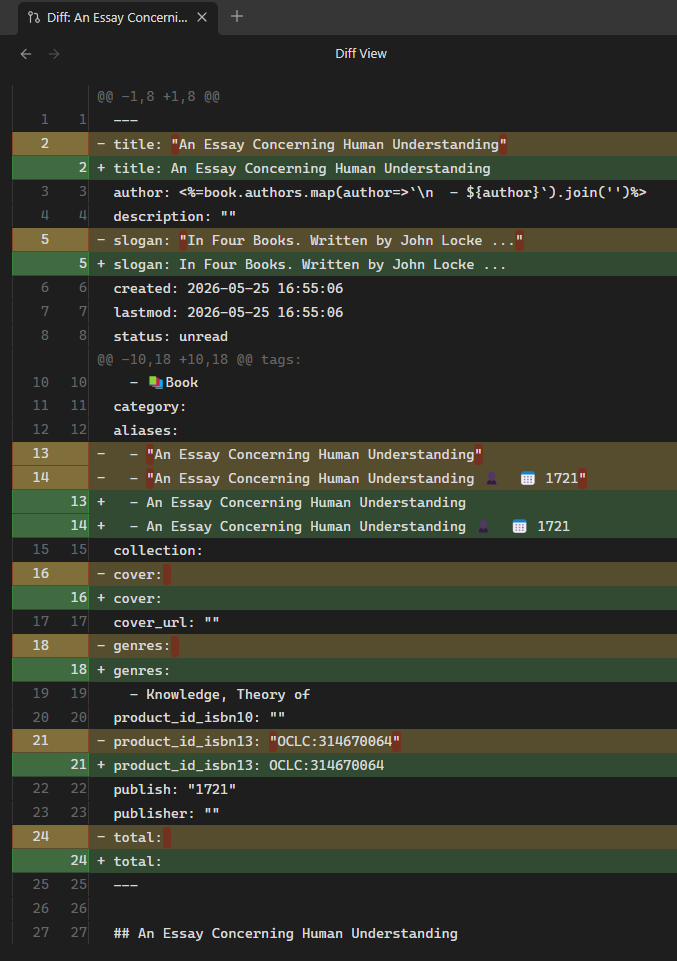Click the removed genres: line
The width and height of the screenshot is (677, 961).
pyautogui.click(x=344, y=646)
